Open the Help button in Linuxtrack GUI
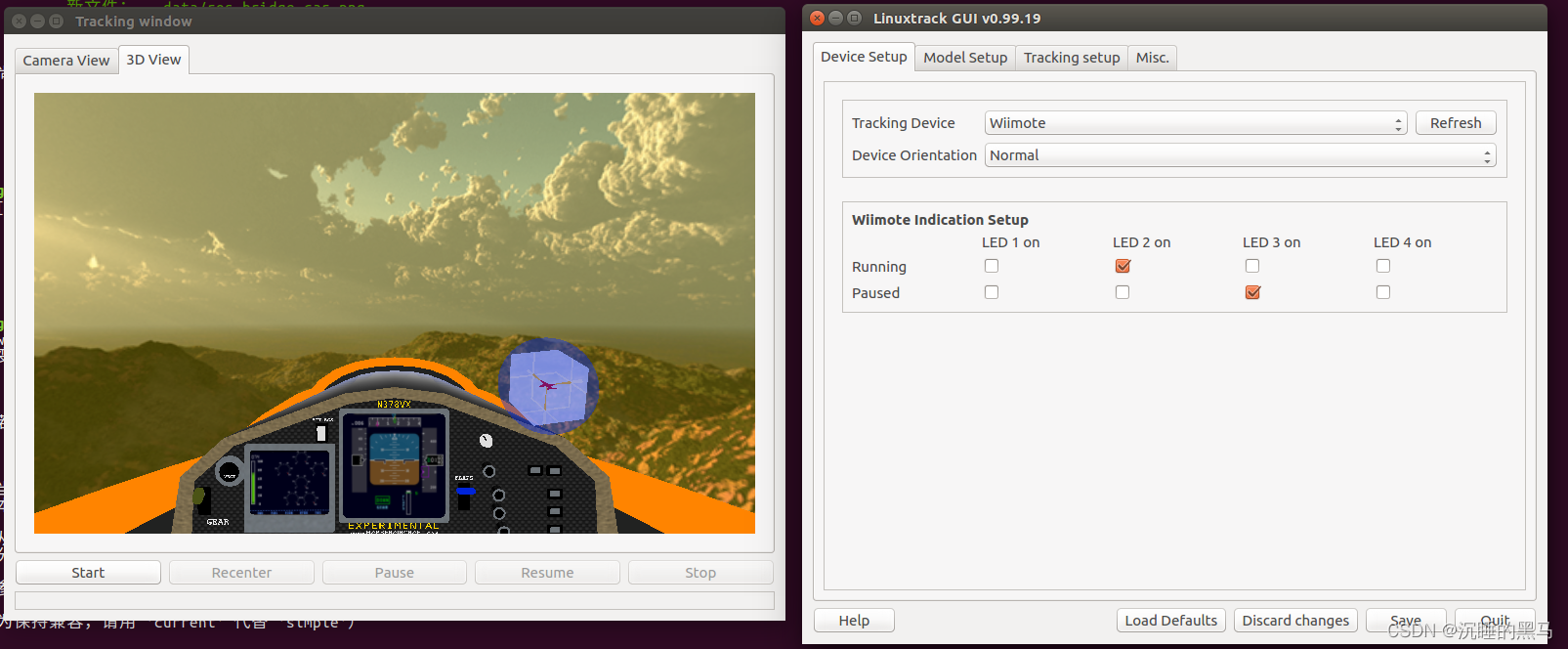 click(x=854, y=621)
